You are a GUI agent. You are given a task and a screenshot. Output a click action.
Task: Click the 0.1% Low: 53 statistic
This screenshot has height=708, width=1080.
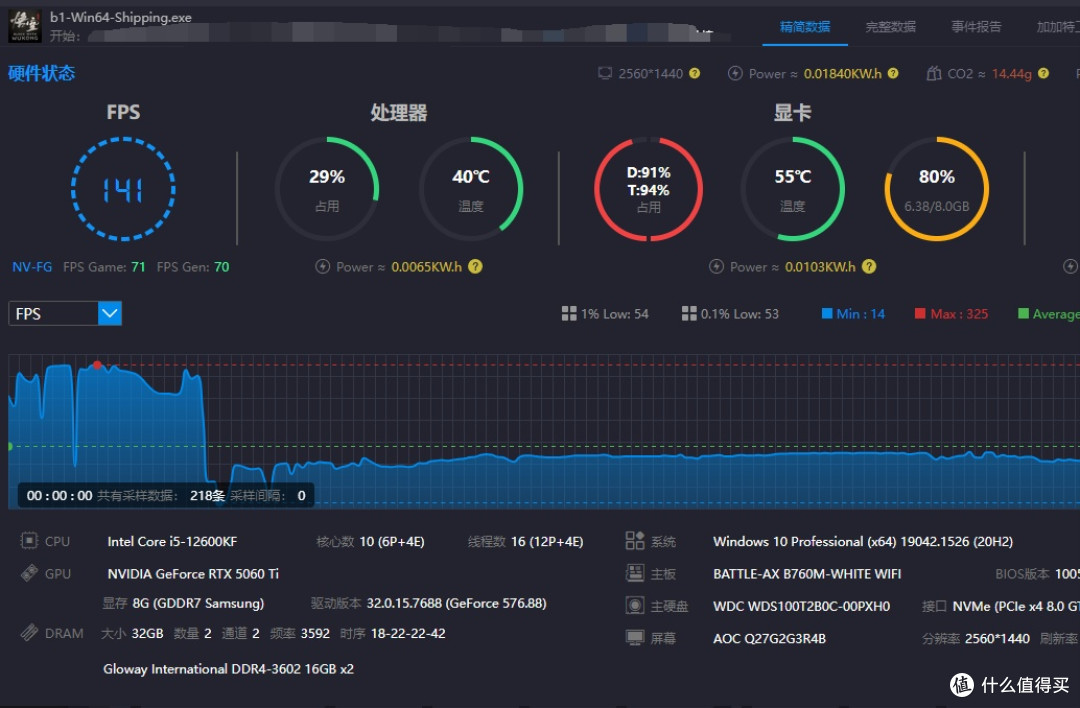(x=739, y=314)
